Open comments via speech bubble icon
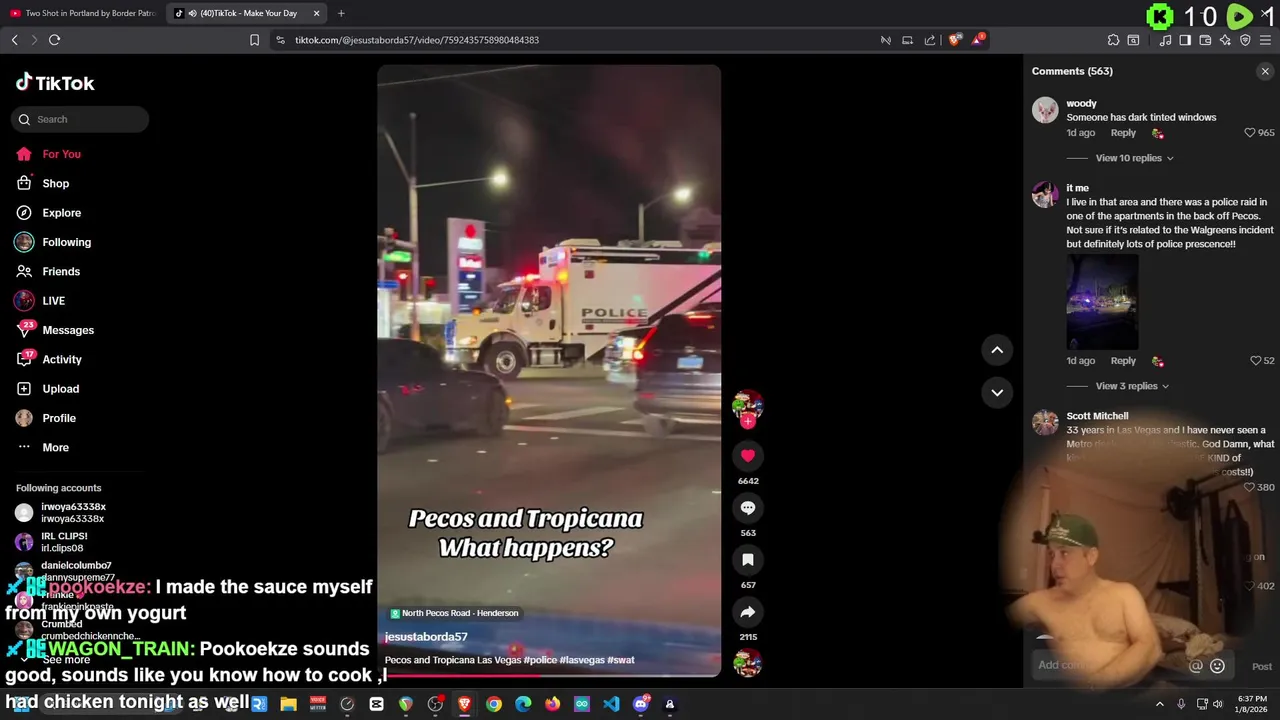Screen dimensions: 1280x720 [x=747, y=508]
